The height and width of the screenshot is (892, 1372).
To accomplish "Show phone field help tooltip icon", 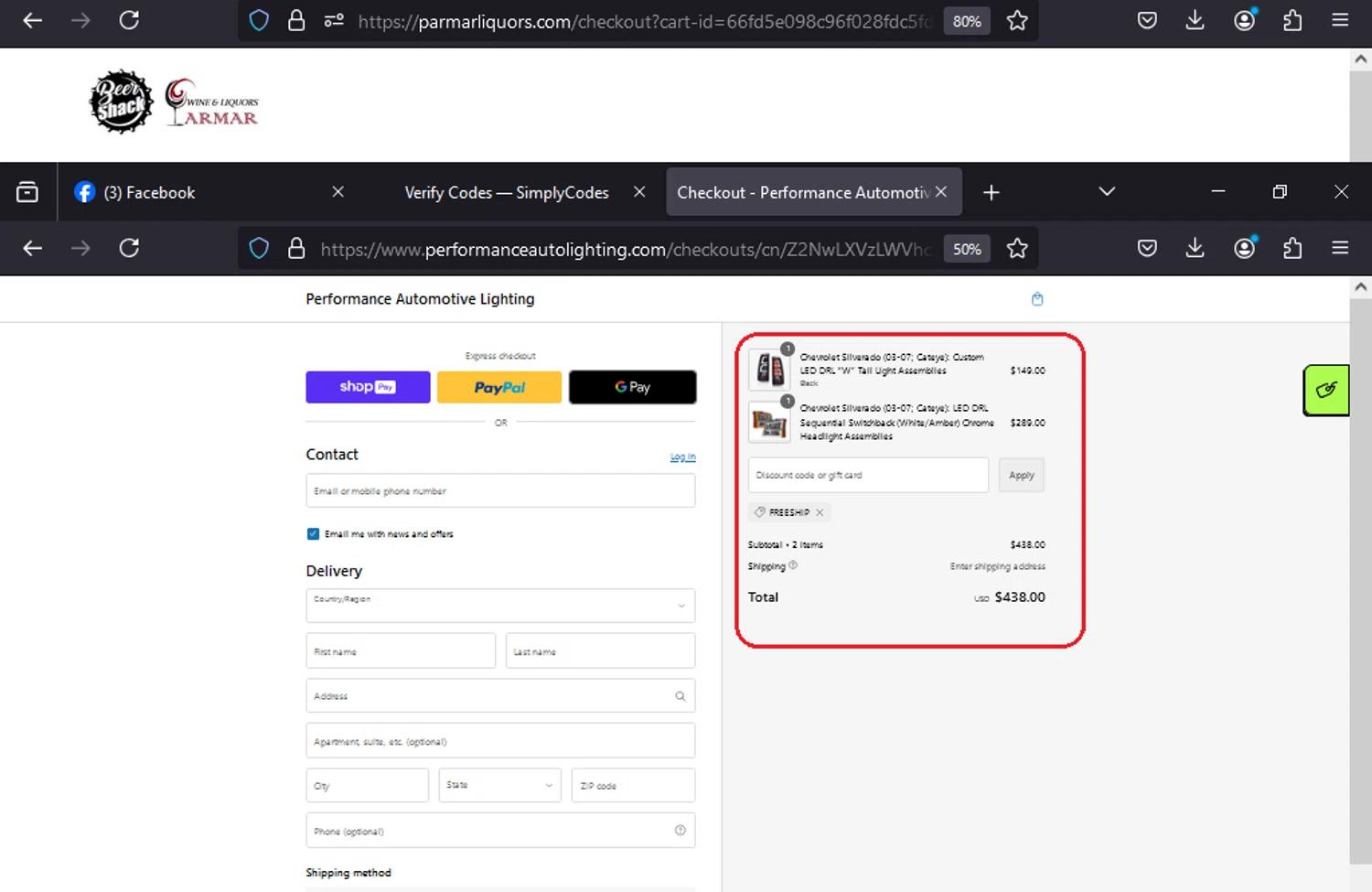I will [680, 830].
